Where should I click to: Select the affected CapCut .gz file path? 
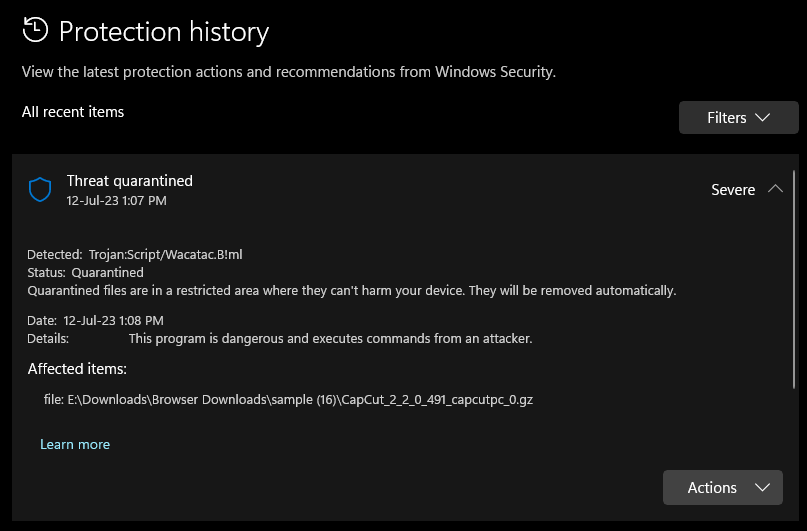(290, 400)
